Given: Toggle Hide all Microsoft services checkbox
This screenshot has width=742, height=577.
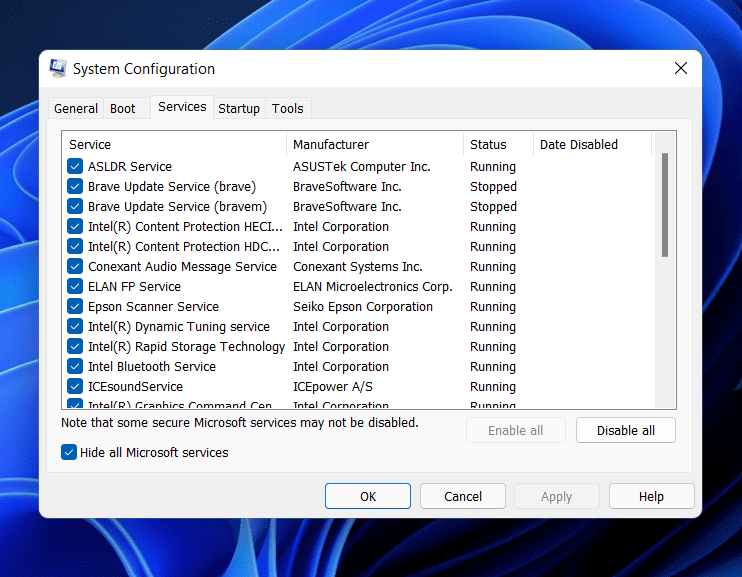Looking at the screenshot, I should [x=69, y=453].
